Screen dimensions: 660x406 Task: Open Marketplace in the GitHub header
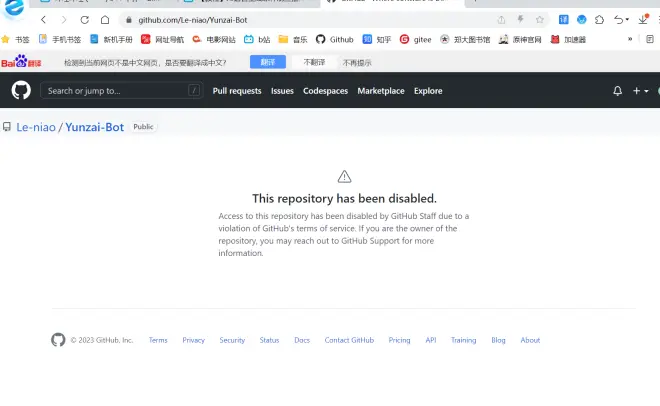[x=381, y=91]
